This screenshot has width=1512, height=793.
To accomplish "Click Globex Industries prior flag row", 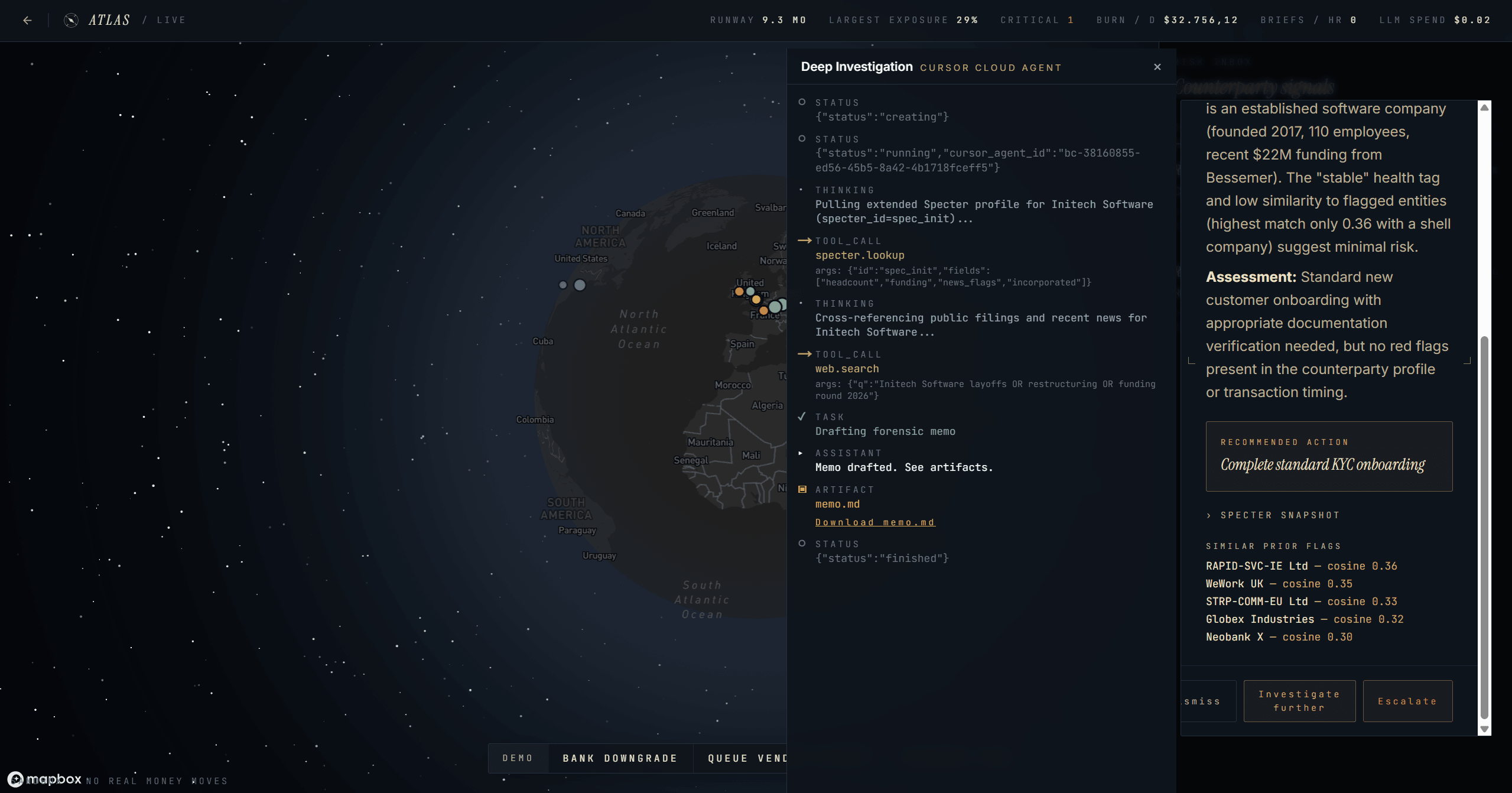I will click(1304, 619).
